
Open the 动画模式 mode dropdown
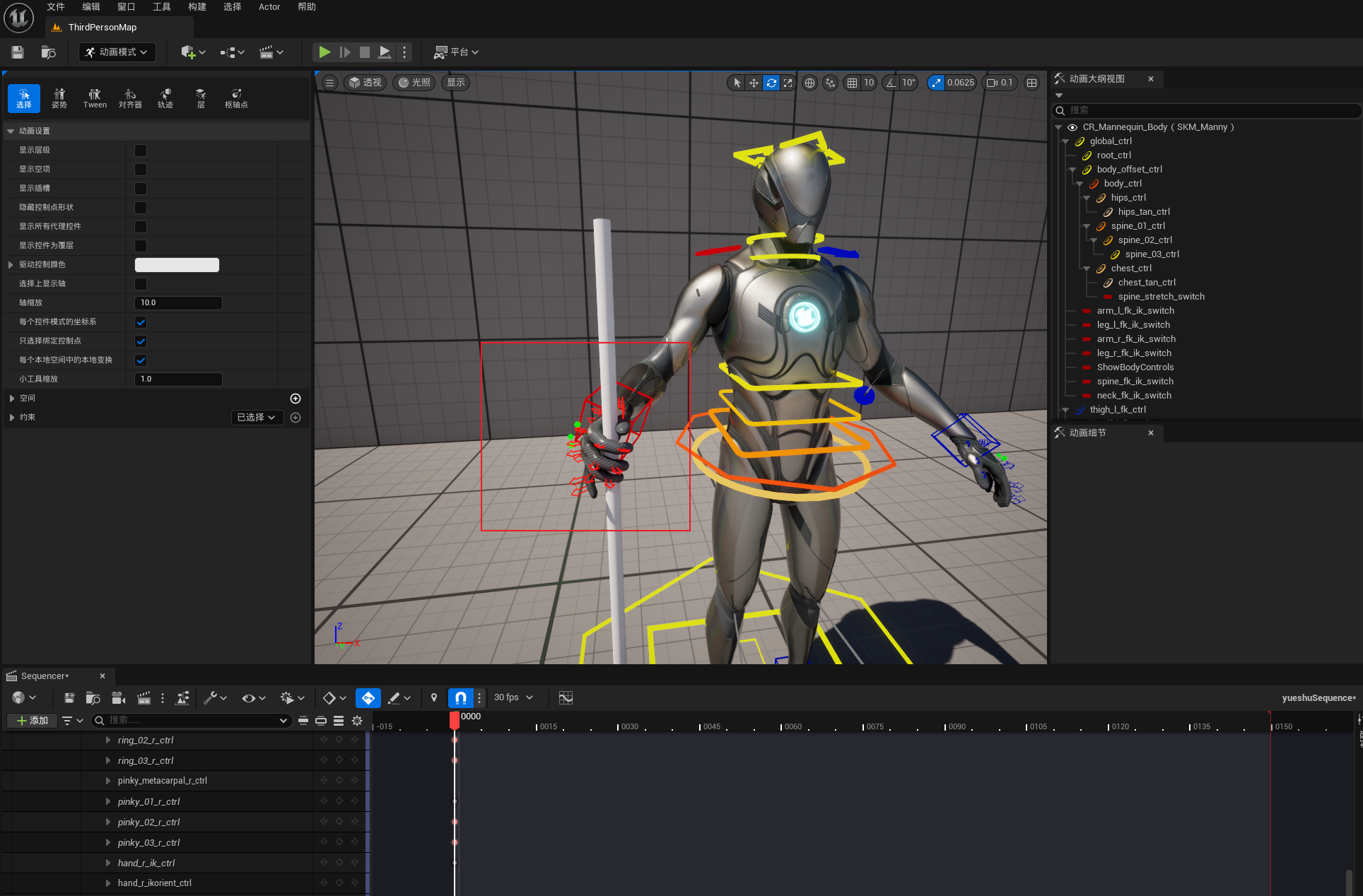pos(117,52)
